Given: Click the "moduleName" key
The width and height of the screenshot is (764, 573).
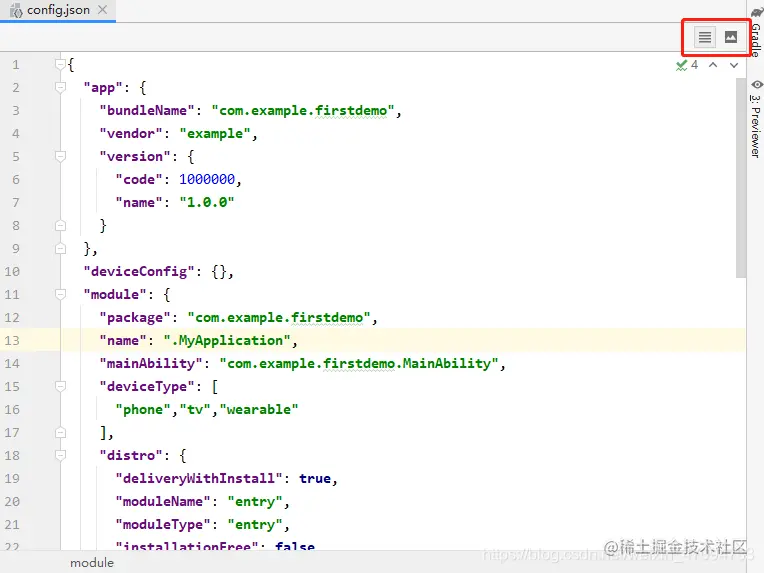Looking at the screenshot, I should click(163, 501).
